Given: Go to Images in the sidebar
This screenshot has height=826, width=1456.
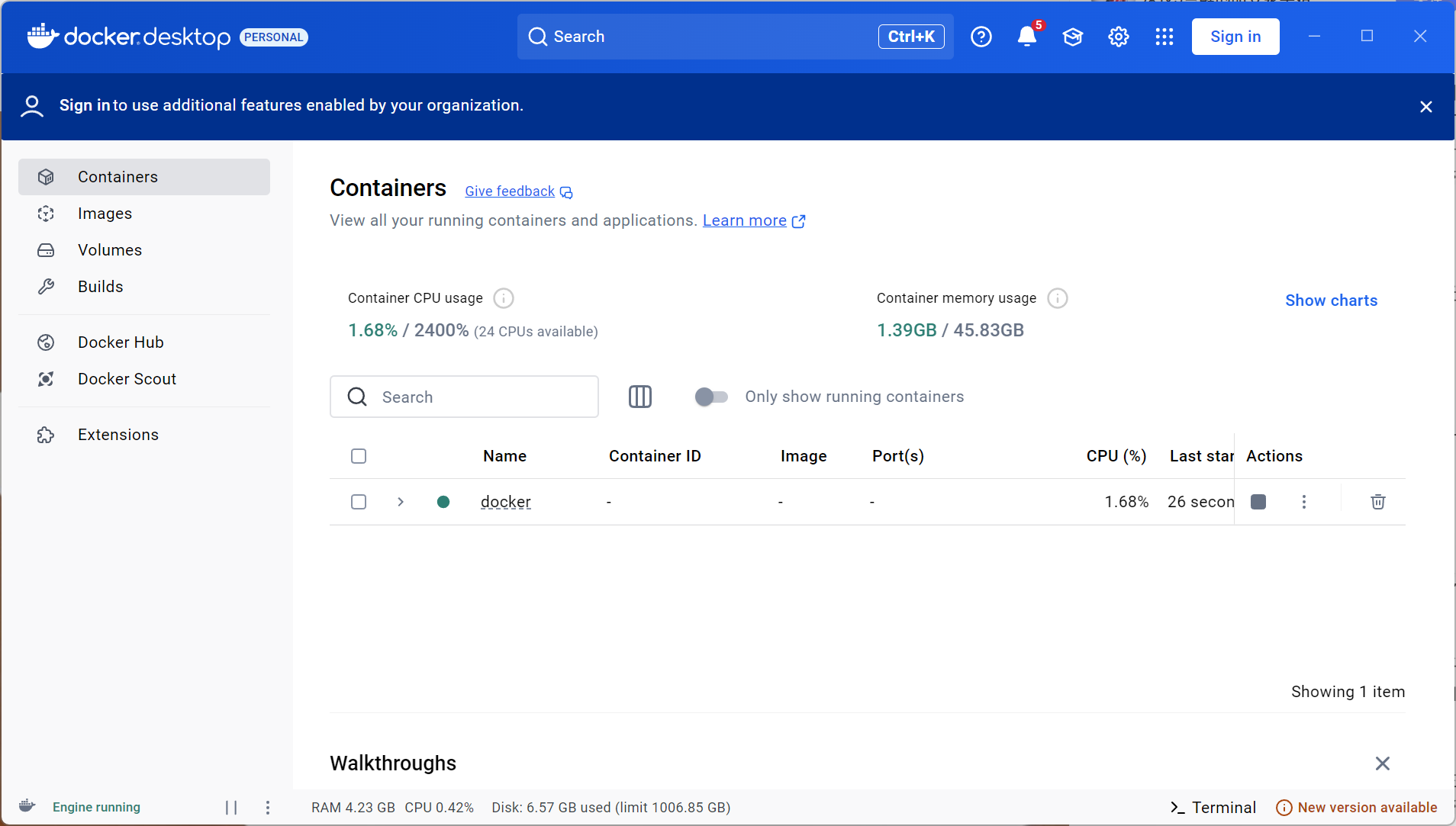Looking at the screenshot, I should tap(144, 214).
